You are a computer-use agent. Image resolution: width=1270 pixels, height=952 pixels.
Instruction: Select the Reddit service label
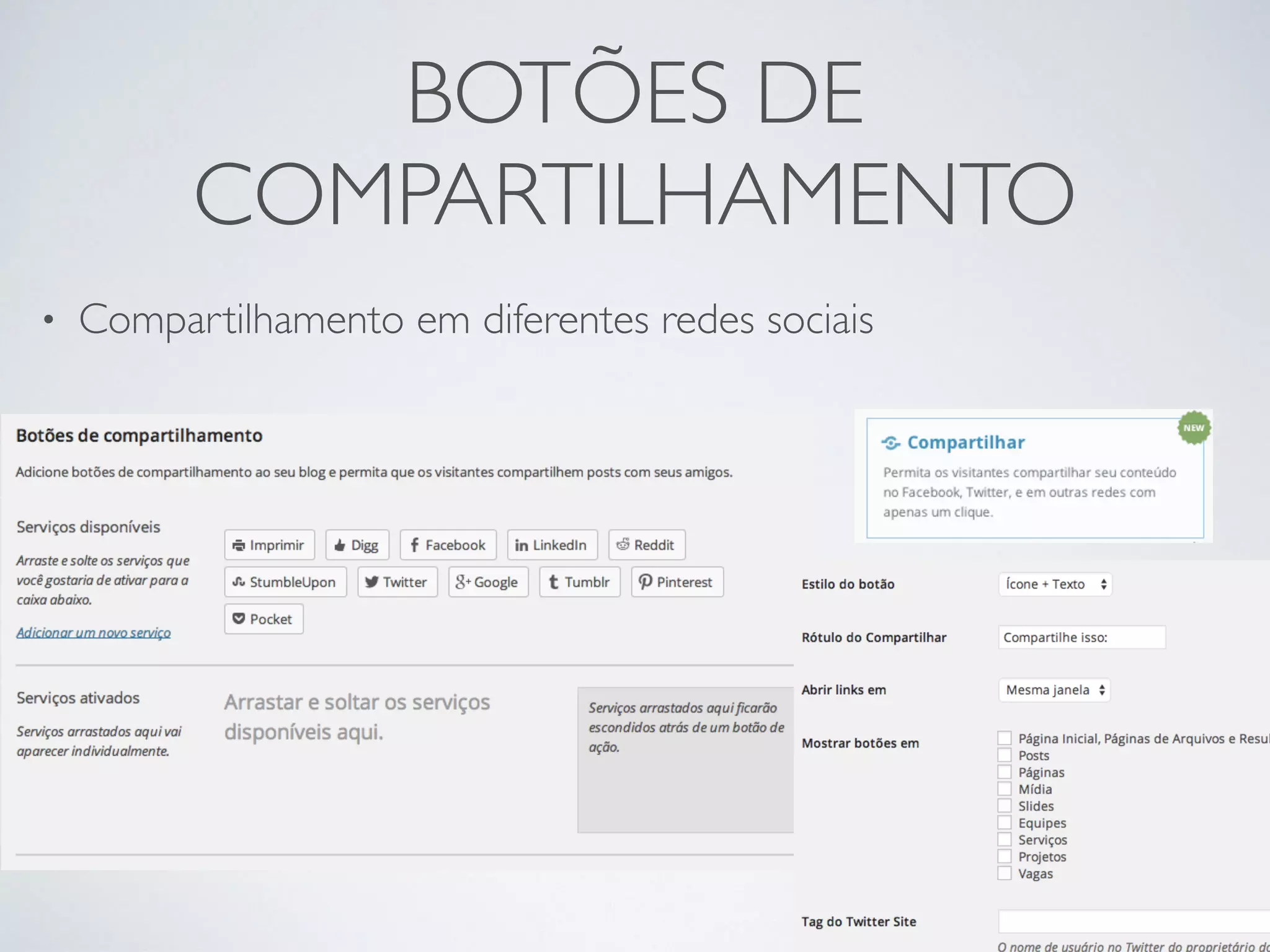pos(654,545)
